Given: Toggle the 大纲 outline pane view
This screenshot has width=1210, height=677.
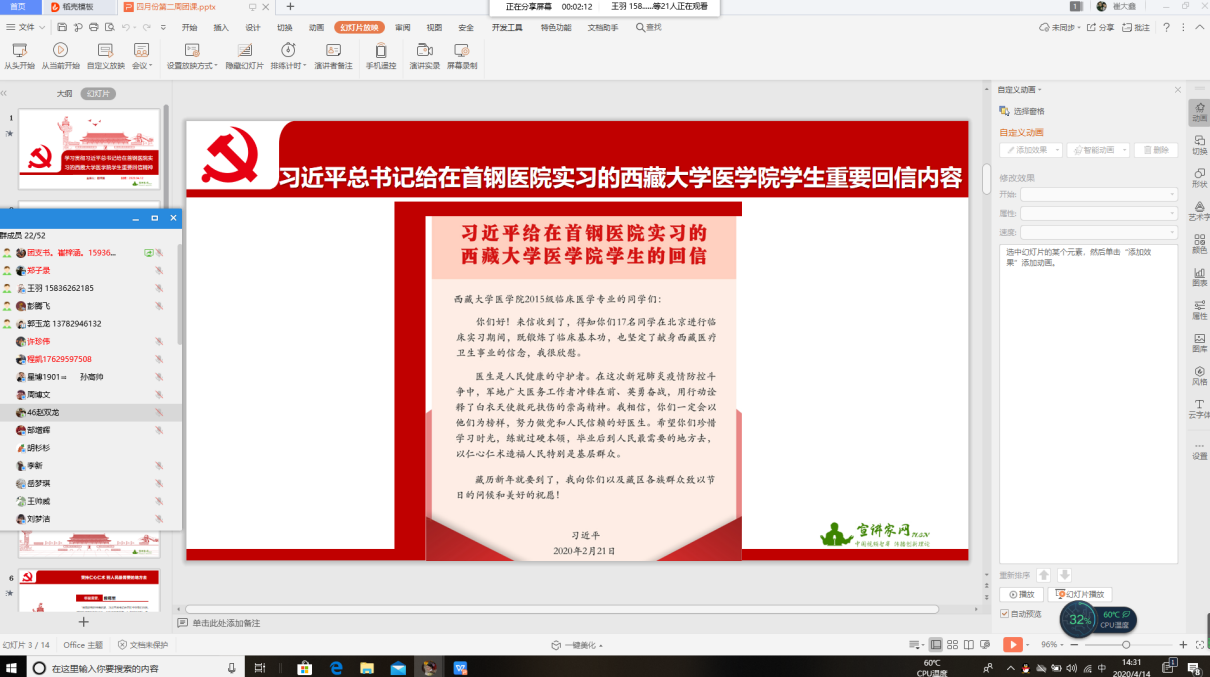Looking at the screenshot, I should pos(64,93).
